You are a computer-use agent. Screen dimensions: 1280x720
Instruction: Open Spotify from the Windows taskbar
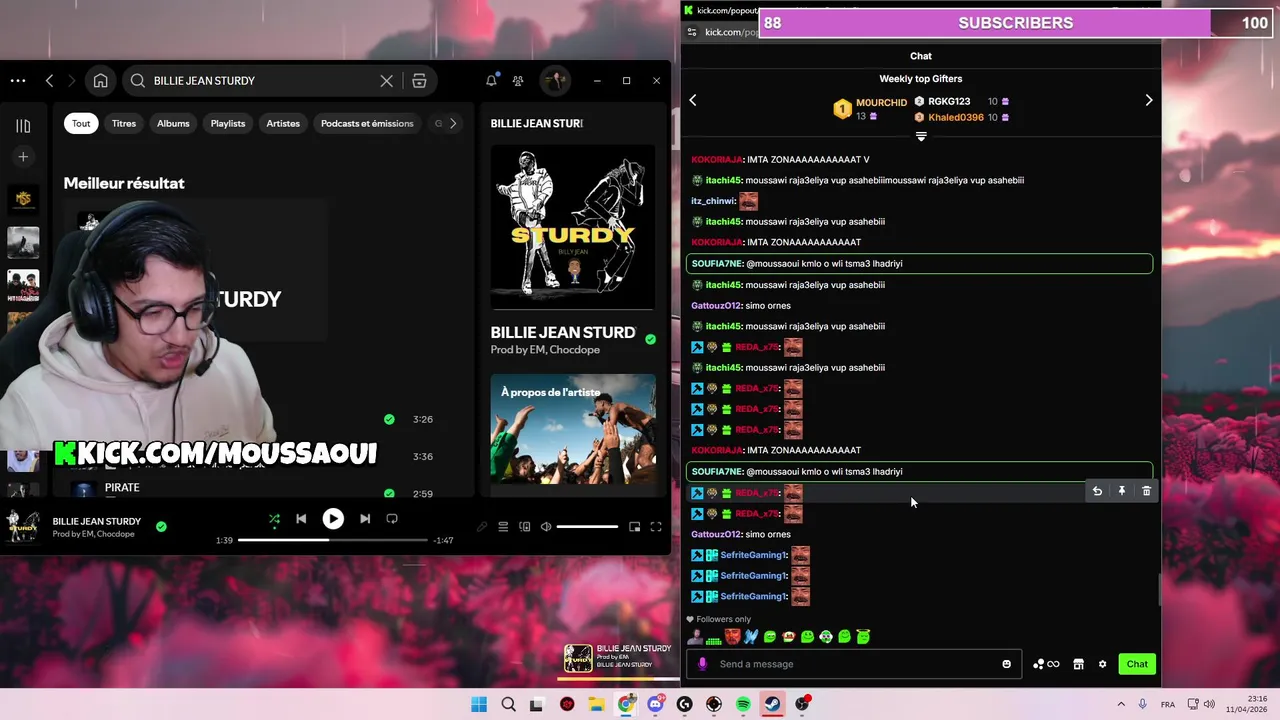pyautogui.click(x=743, y=704)
